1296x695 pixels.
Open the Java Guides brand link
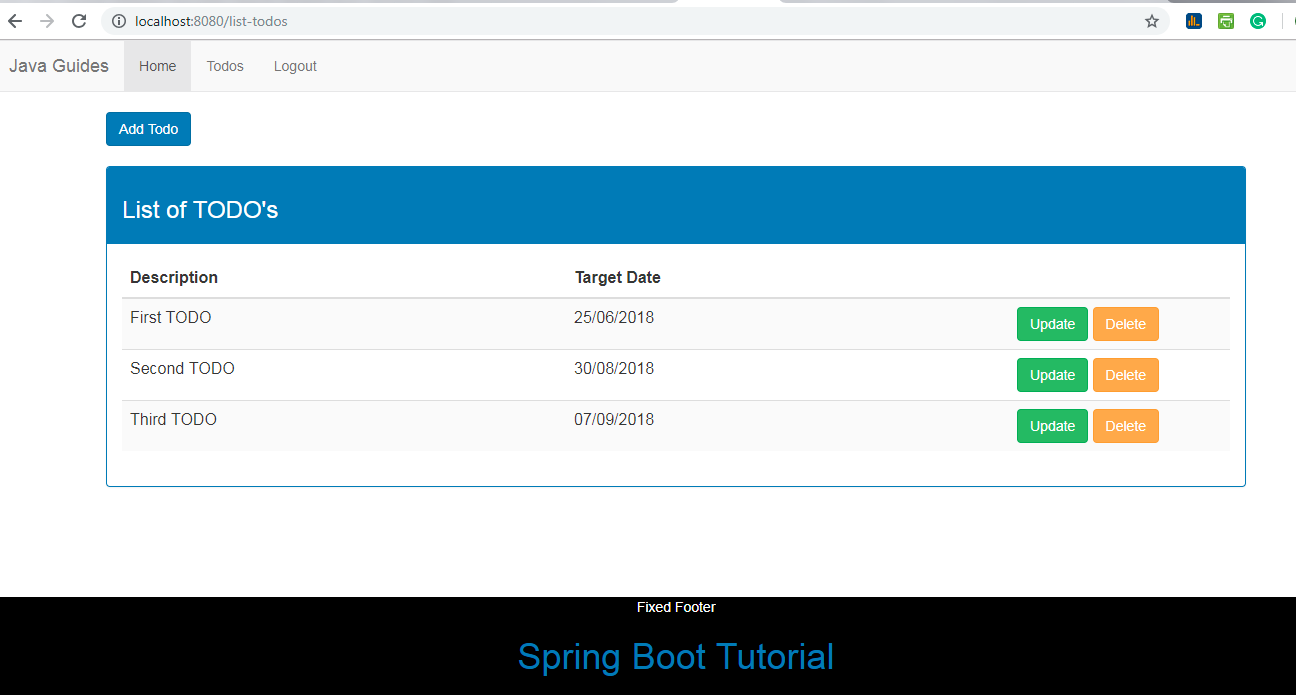click(x=59, y=66)
